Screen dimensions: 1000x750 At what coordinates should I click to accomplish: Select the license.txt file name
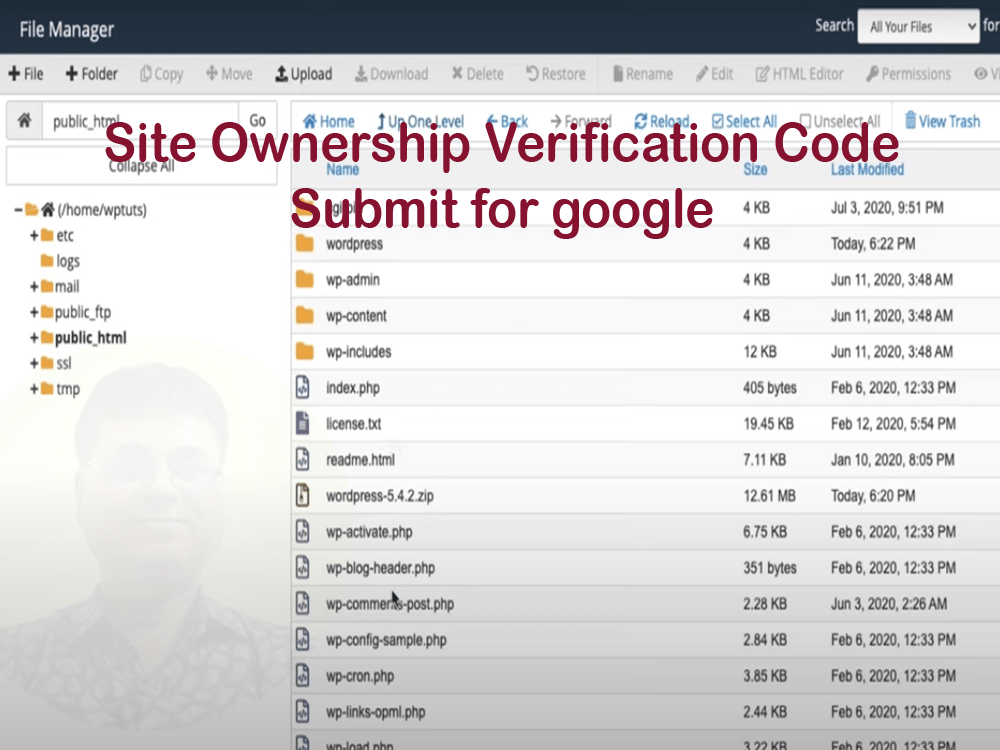(353, 423)
